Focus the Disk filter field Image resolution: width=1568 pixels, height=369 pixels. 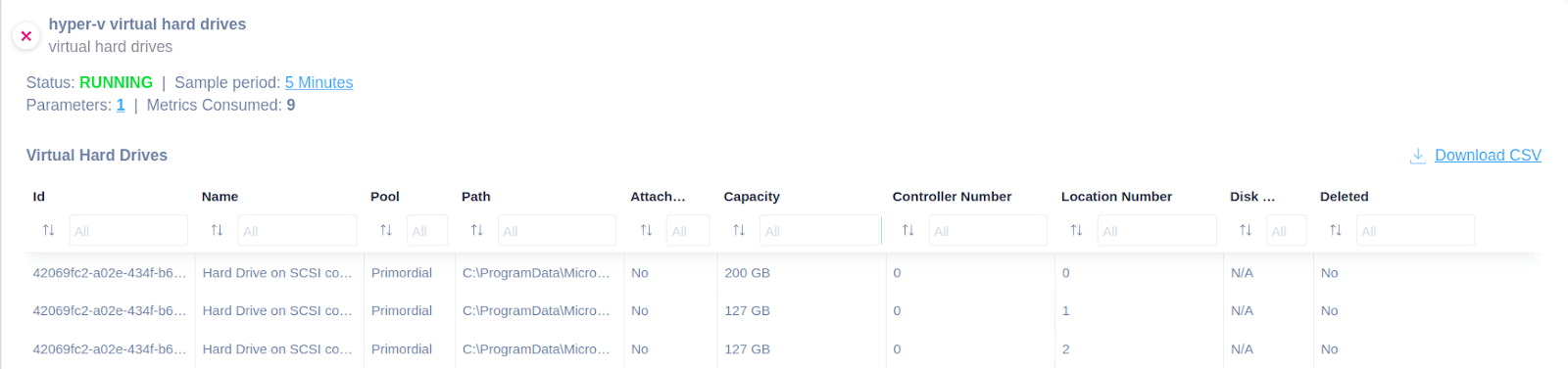[x=1287, y=230]
